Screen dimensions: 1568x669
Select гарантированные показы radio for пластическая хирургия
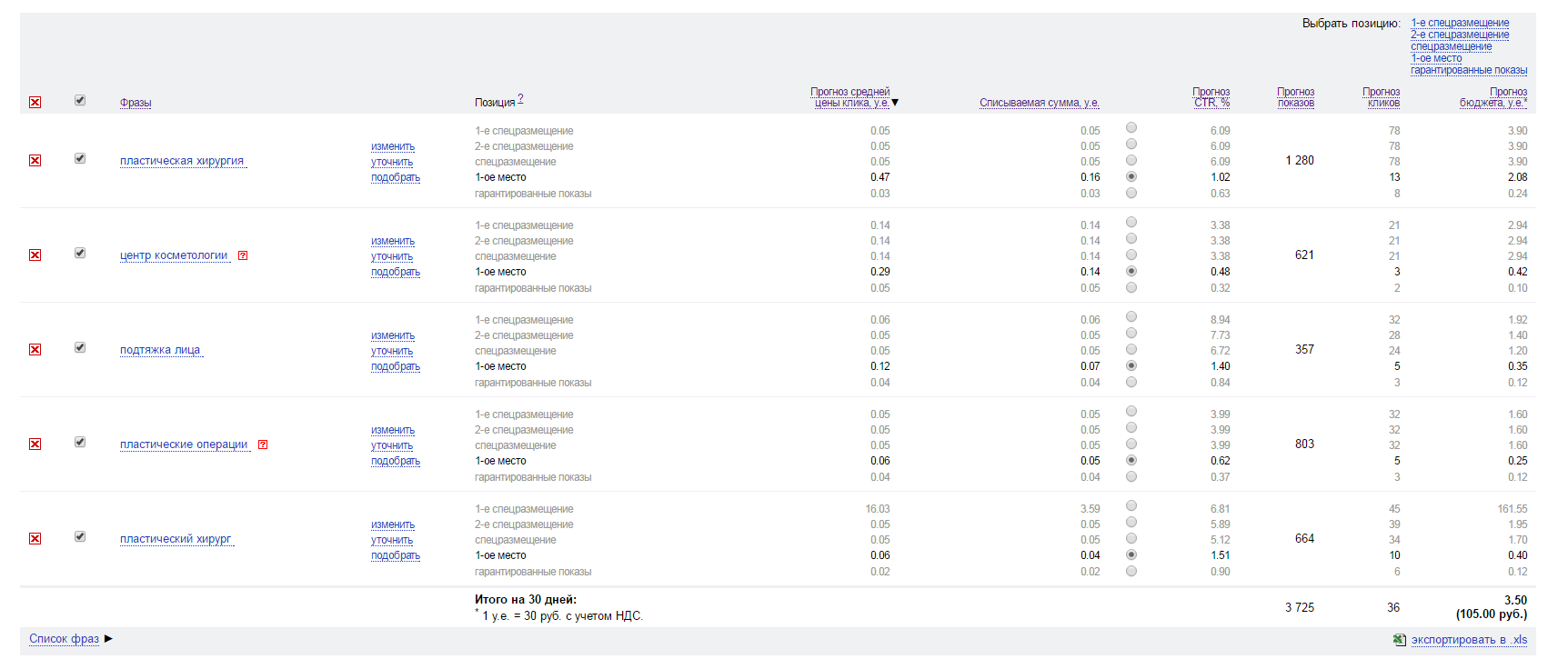1131,193
